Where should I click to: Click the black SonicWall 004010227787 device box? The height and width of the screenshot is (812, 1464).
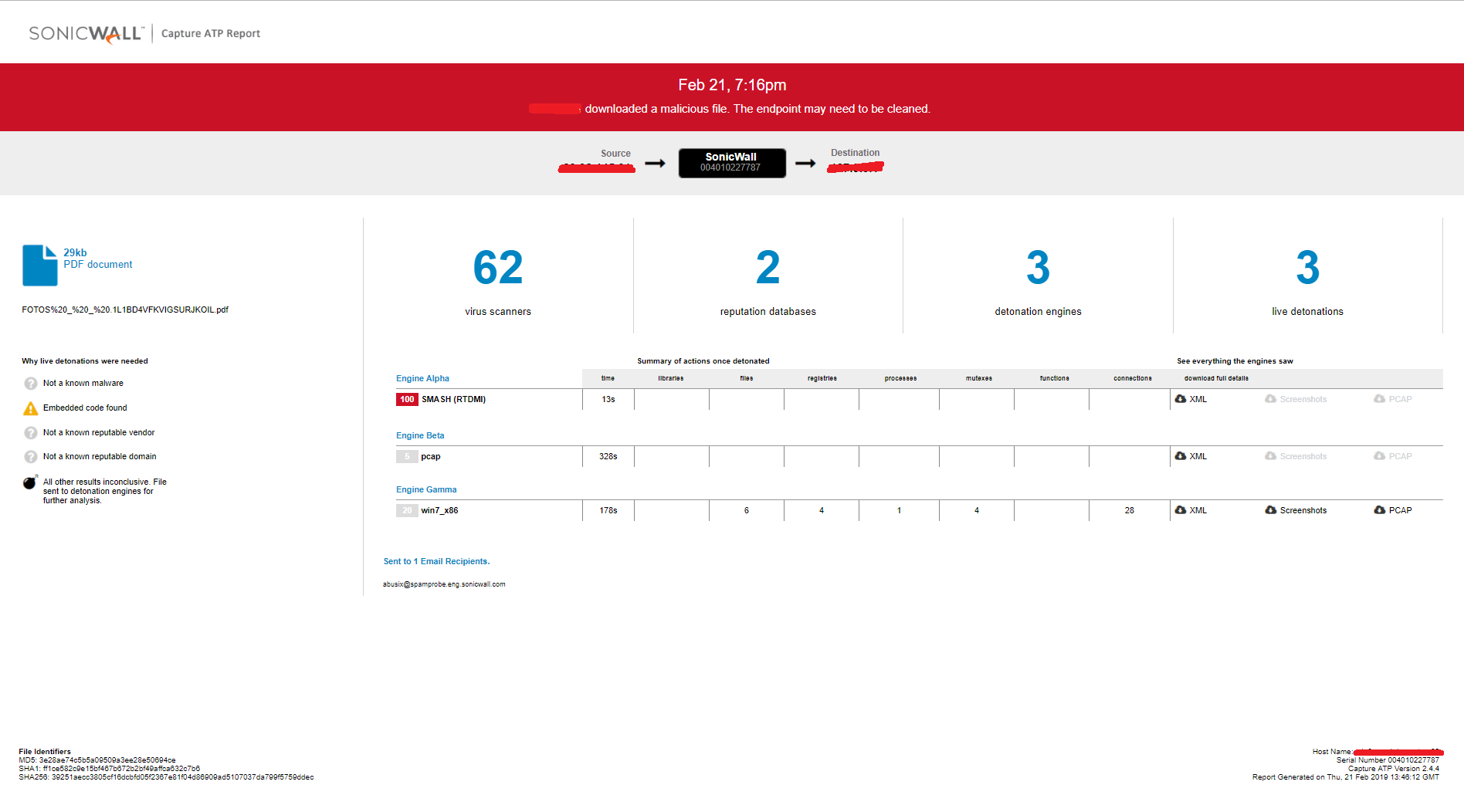click(x=732, y=163)
